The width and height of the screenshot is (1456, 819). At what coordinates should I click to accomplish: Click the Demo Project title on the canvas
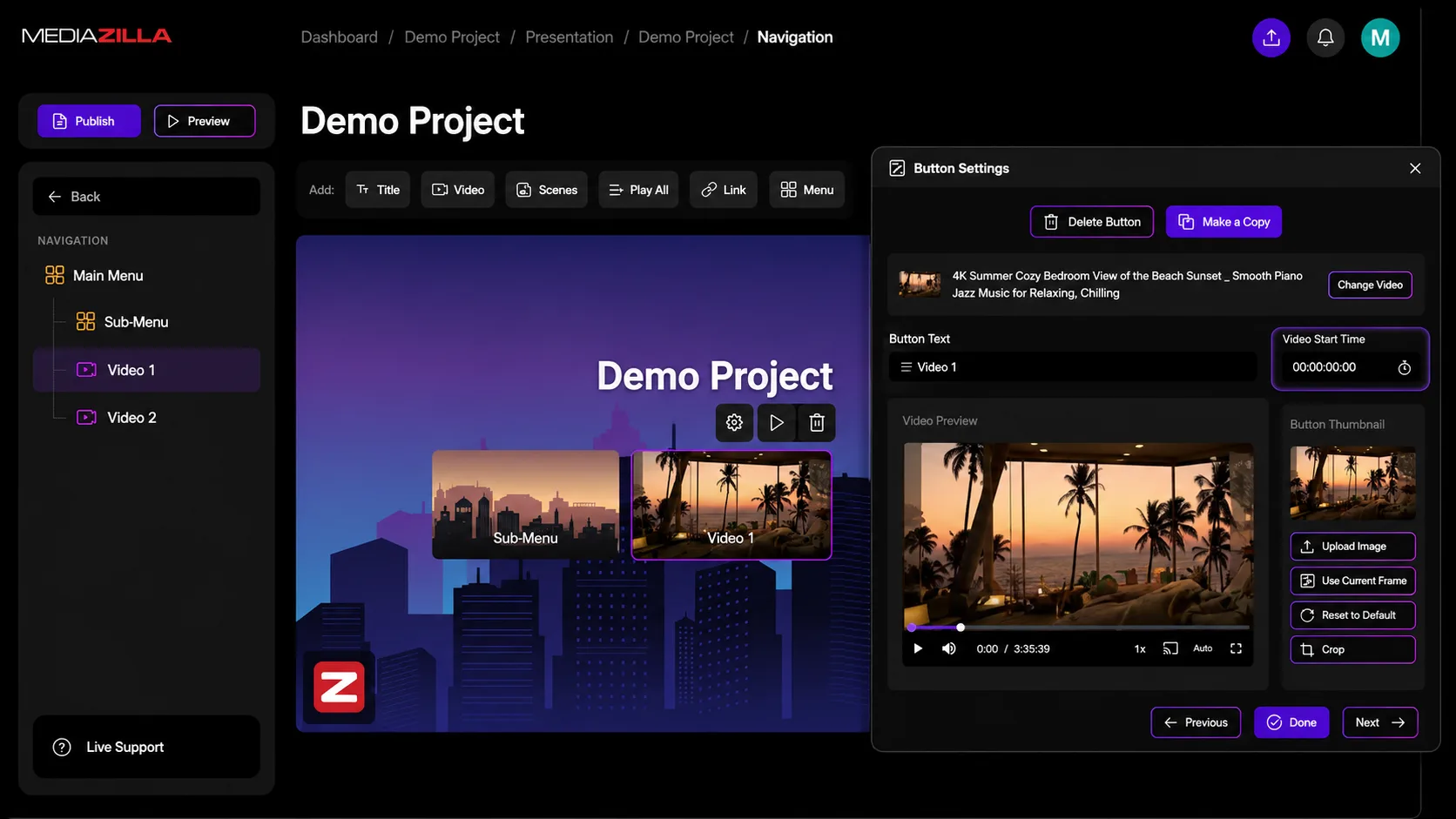(x=715, y=377)
